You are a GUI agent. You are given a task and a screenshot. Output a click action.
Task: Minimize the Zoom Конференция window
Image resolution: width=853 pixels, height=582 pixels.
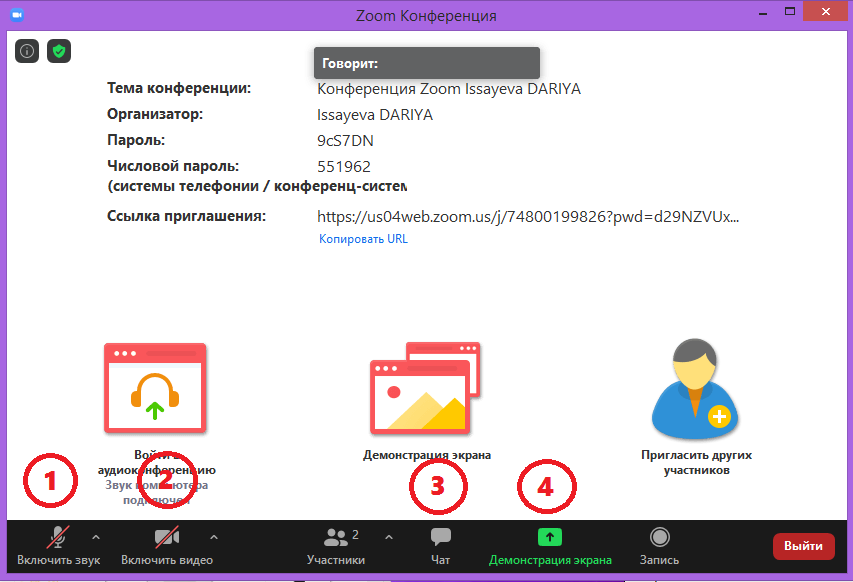click(x=763, y=13)
